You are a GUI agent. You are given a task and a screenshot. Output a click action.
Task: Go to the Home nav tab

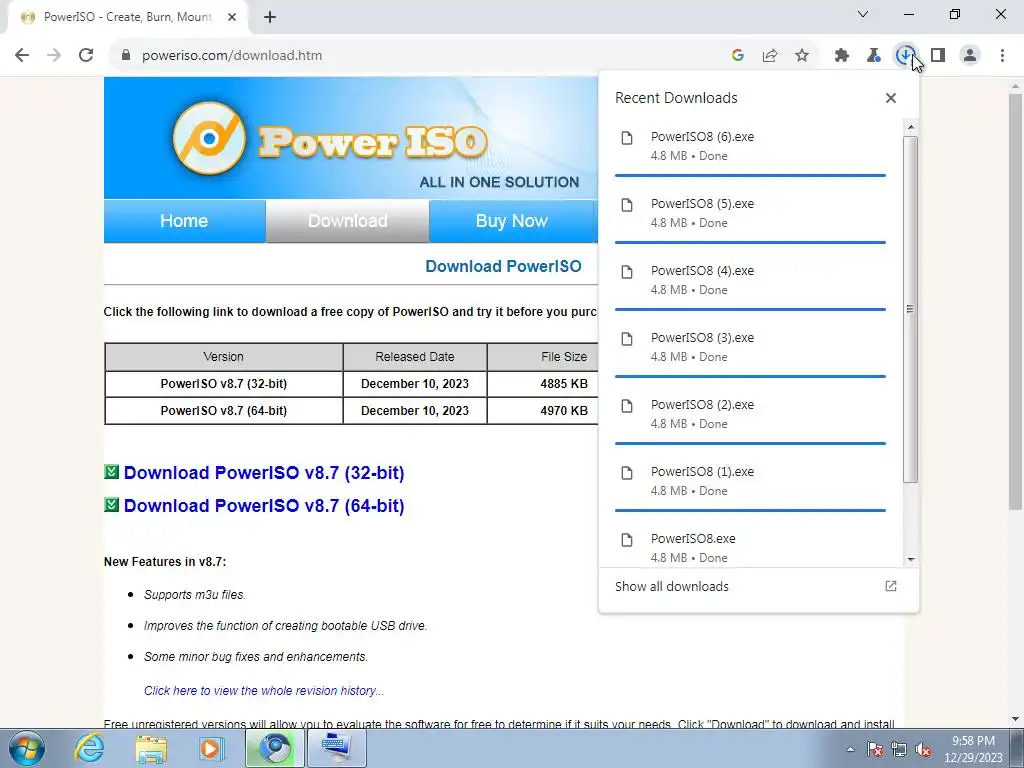184,221
